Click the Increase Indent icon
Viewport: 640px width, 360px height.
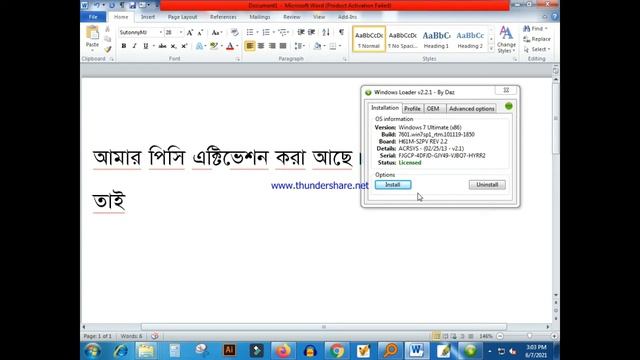[x=311, y=32]
